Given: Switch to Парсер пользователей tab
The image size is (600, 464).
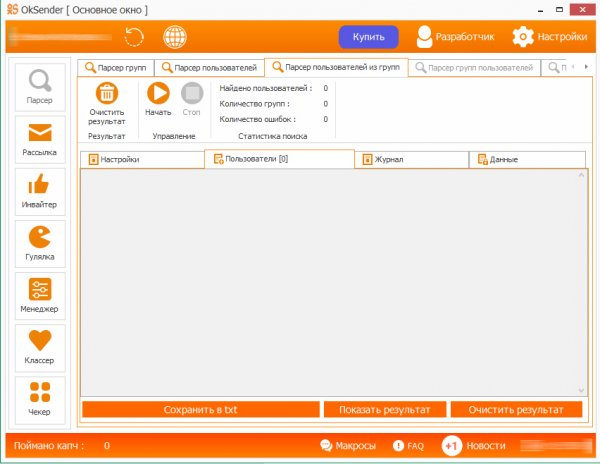Looking at the screenshot, I should (208, 68).
